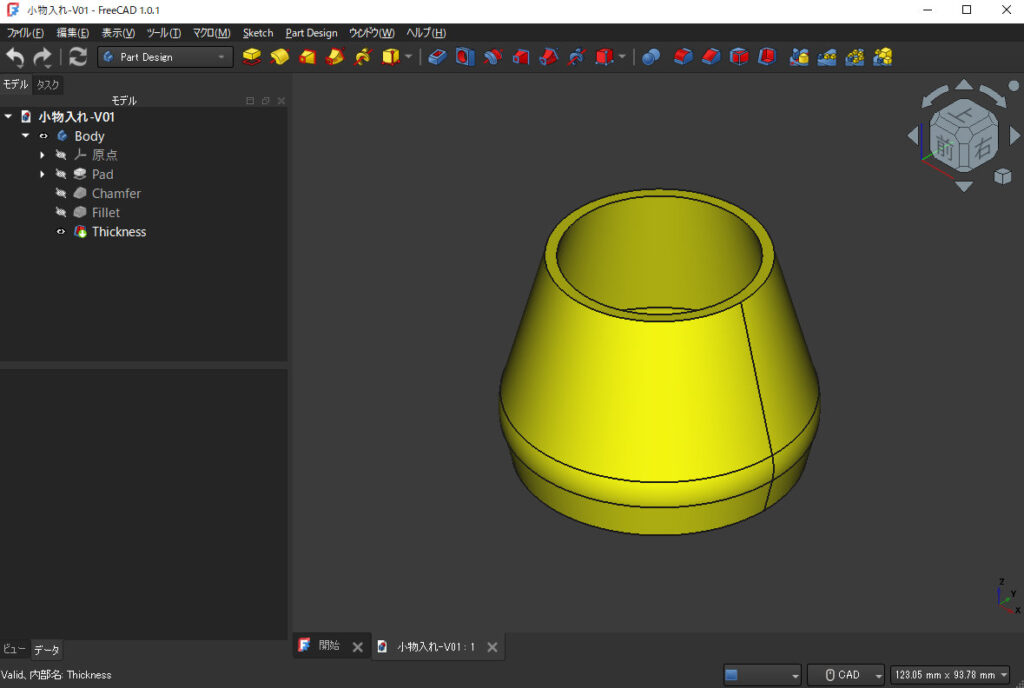Switch to the 開始 document tab
This screenshot has height=688, width=1024.
coord(329,646)
